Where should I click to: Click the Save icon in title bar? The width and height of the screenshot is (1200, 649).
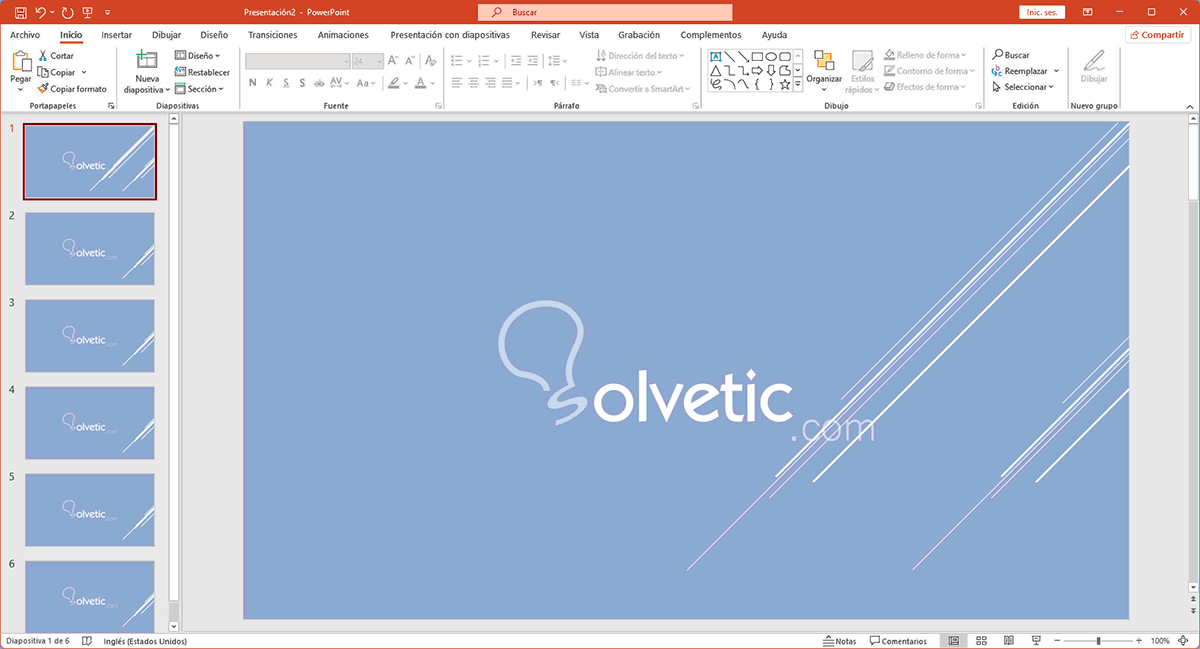pos(19,12)
